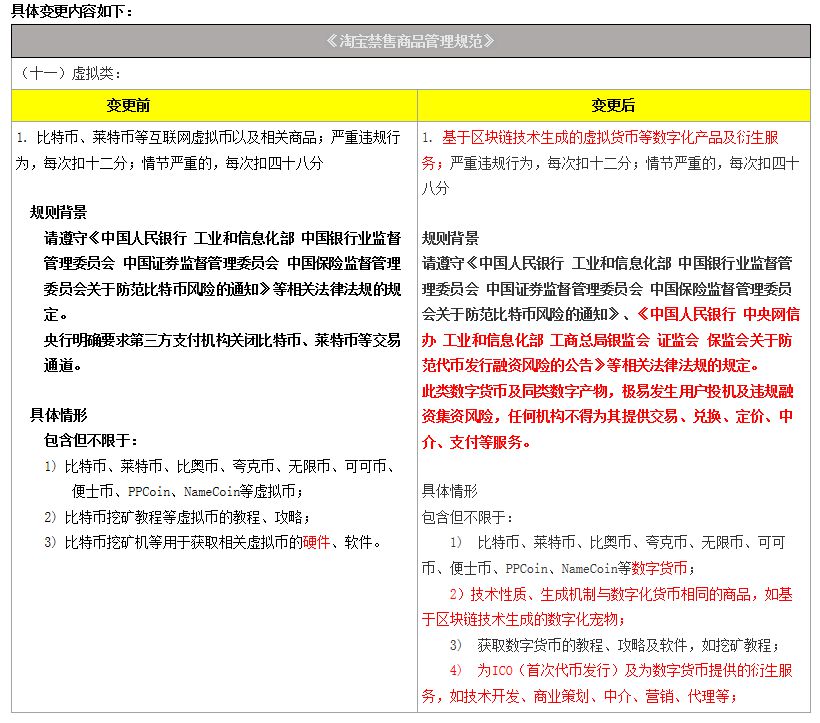Click the title 《淘宝禁售商品管理规范》
This screenshot has height=723, width=820.
click(411, 41)
